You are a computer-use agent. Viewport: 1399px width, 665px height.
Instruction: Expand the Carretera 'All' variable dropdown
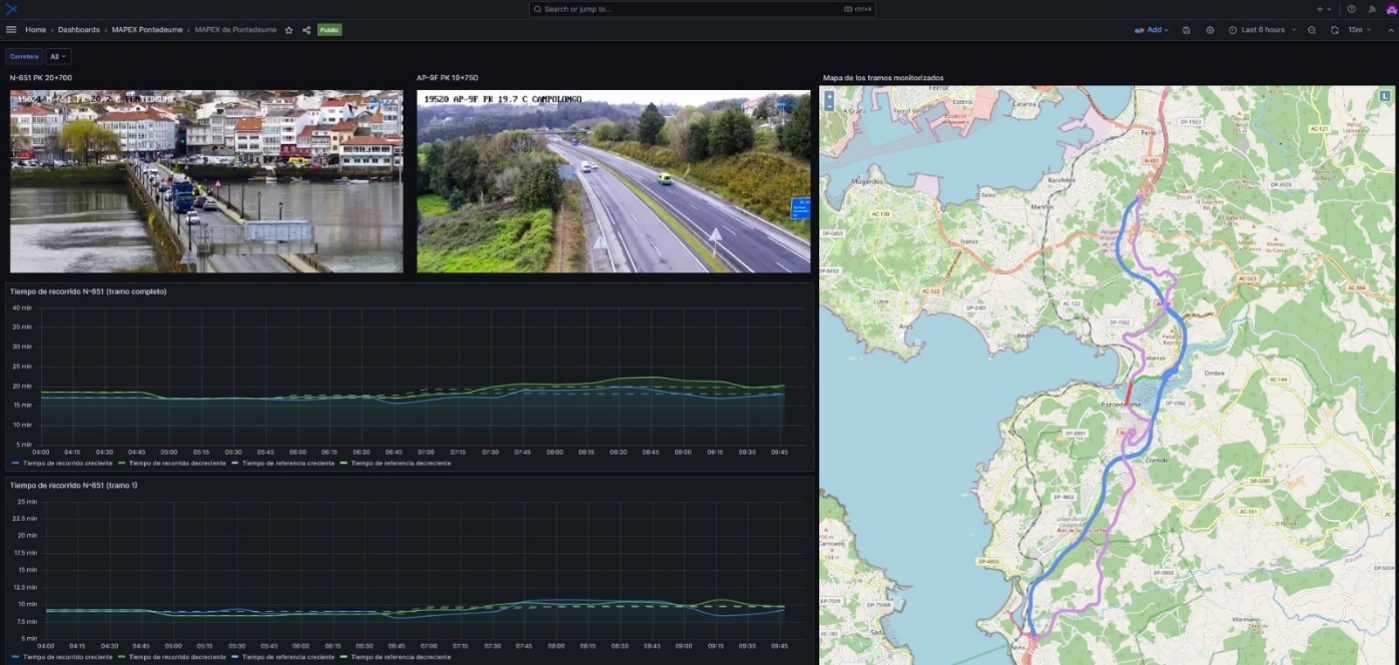coord(59,57)
